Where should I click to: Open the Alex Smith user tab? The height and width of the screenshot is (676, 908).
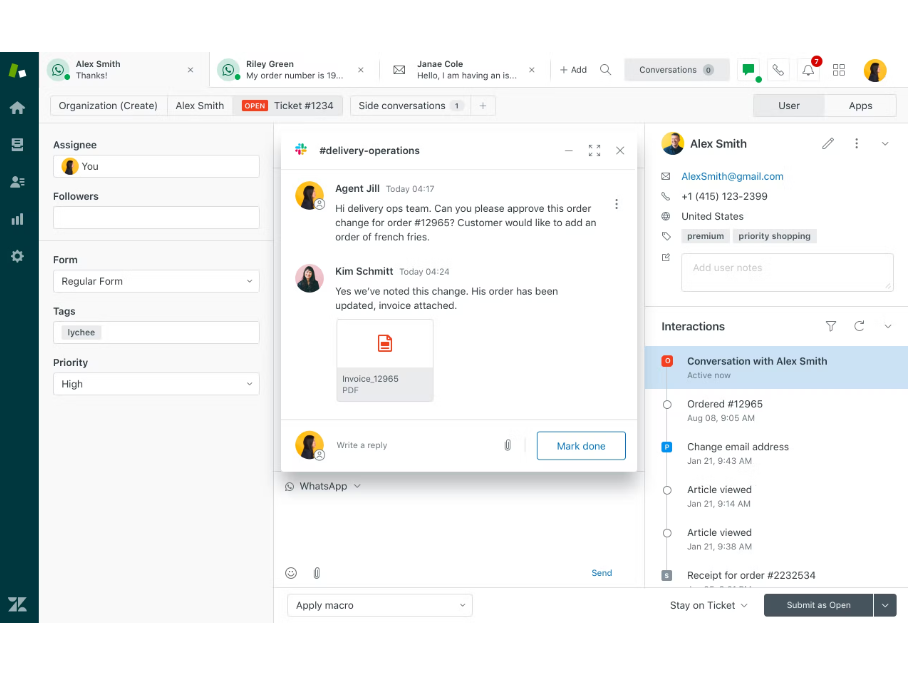[x=200, y=105]
